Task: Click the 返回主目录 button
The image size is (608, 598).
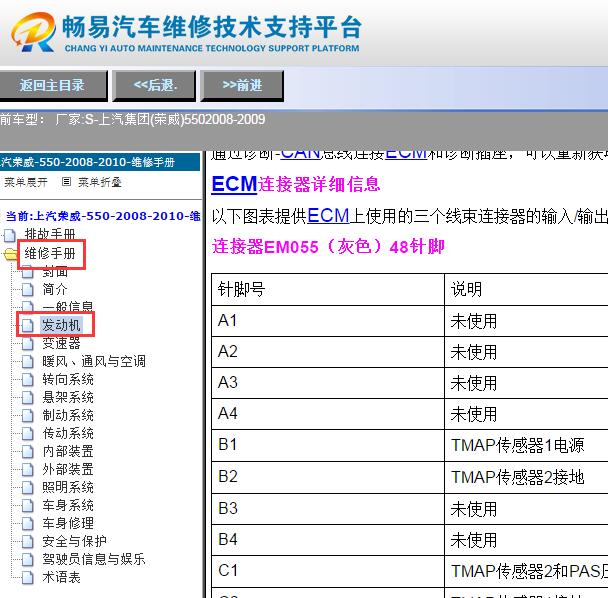Action: point(53,85)
